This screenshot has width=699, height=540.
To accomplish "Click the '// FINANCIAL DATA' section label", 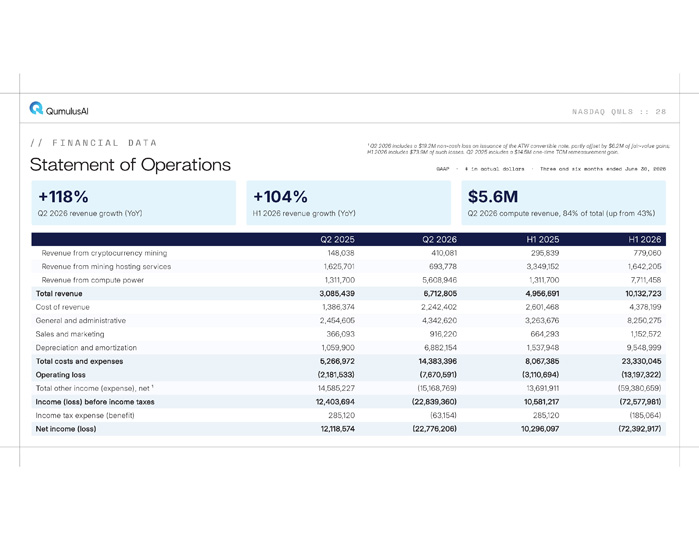I will click(94, 143).
